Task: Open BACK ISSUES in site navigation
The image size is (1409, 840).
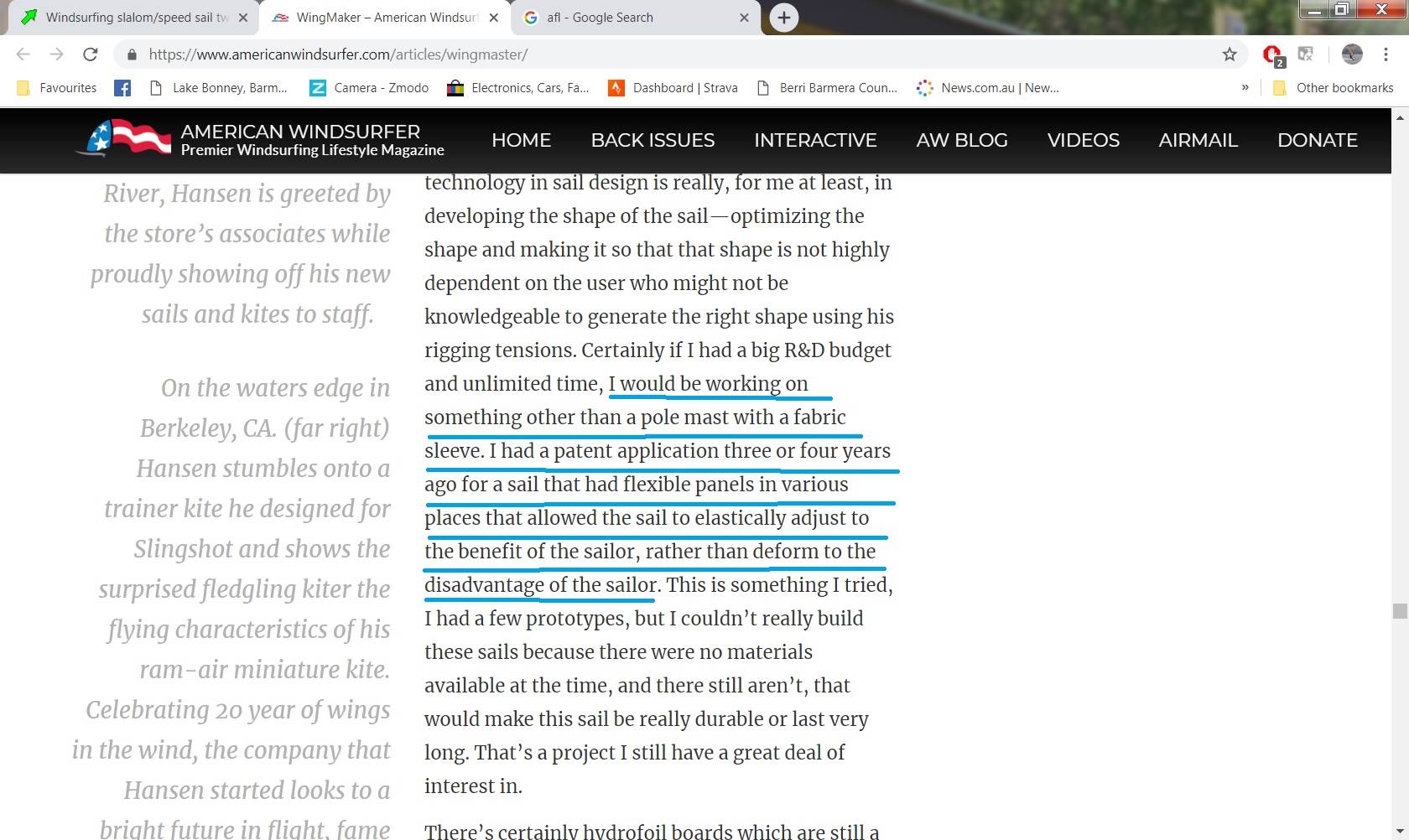Action: point(653,140)
